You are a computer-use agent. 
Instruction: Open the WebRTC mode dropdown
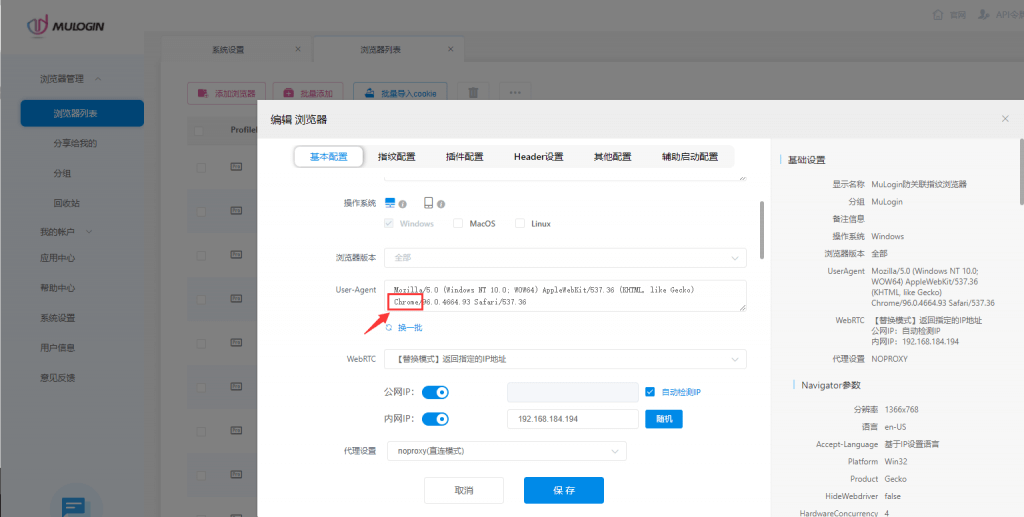565,359
